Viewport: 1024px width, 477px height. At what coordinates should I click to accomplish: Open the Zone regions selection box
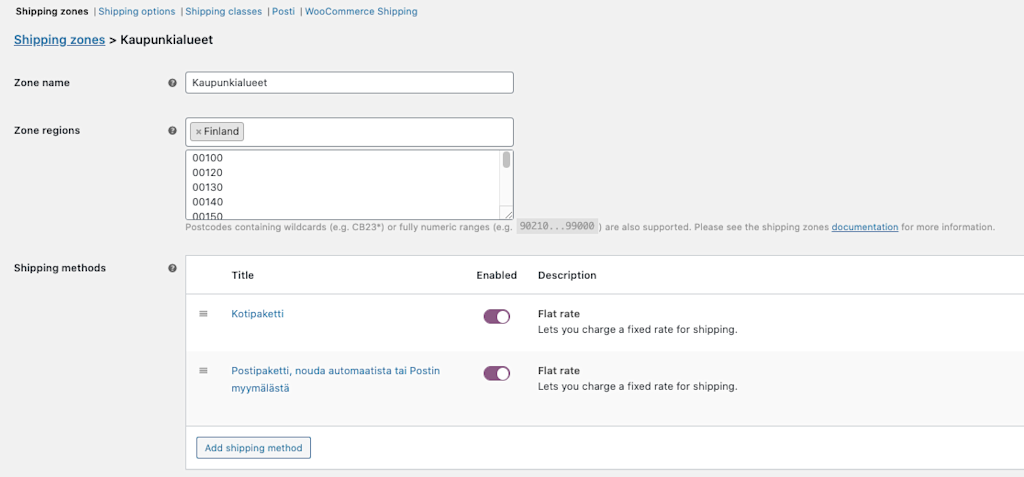(349, 132)
